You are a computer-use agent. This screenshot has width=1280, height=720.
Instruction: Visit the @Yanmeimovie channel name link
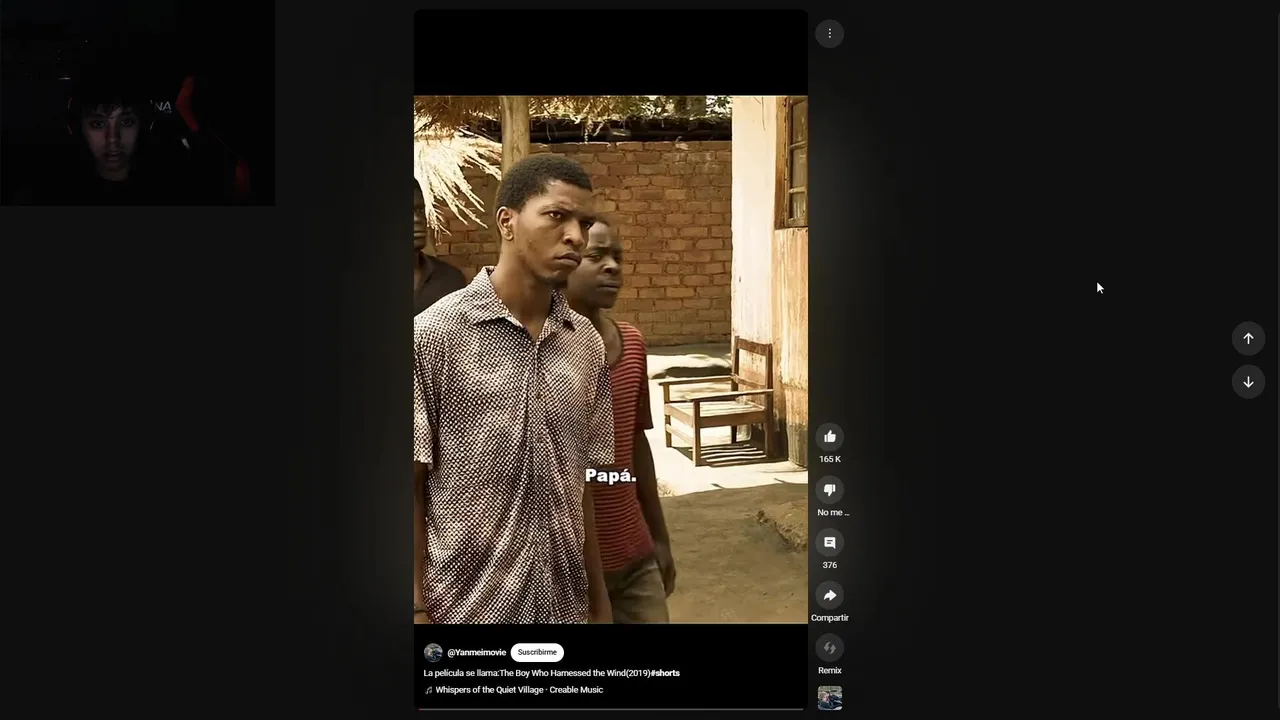coord(476,653)
